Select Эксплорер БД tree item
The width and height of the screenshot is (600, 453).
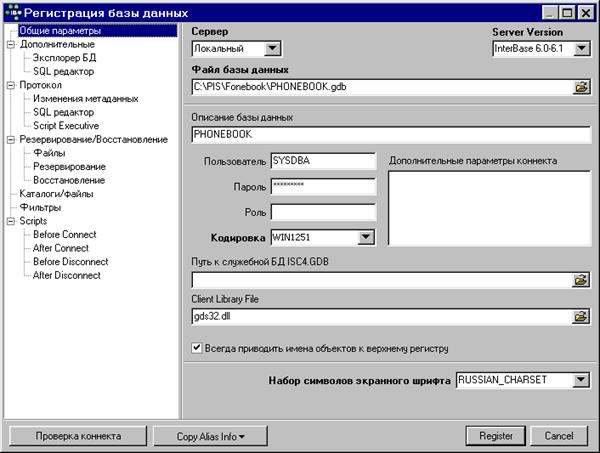[x=64, y=58]
